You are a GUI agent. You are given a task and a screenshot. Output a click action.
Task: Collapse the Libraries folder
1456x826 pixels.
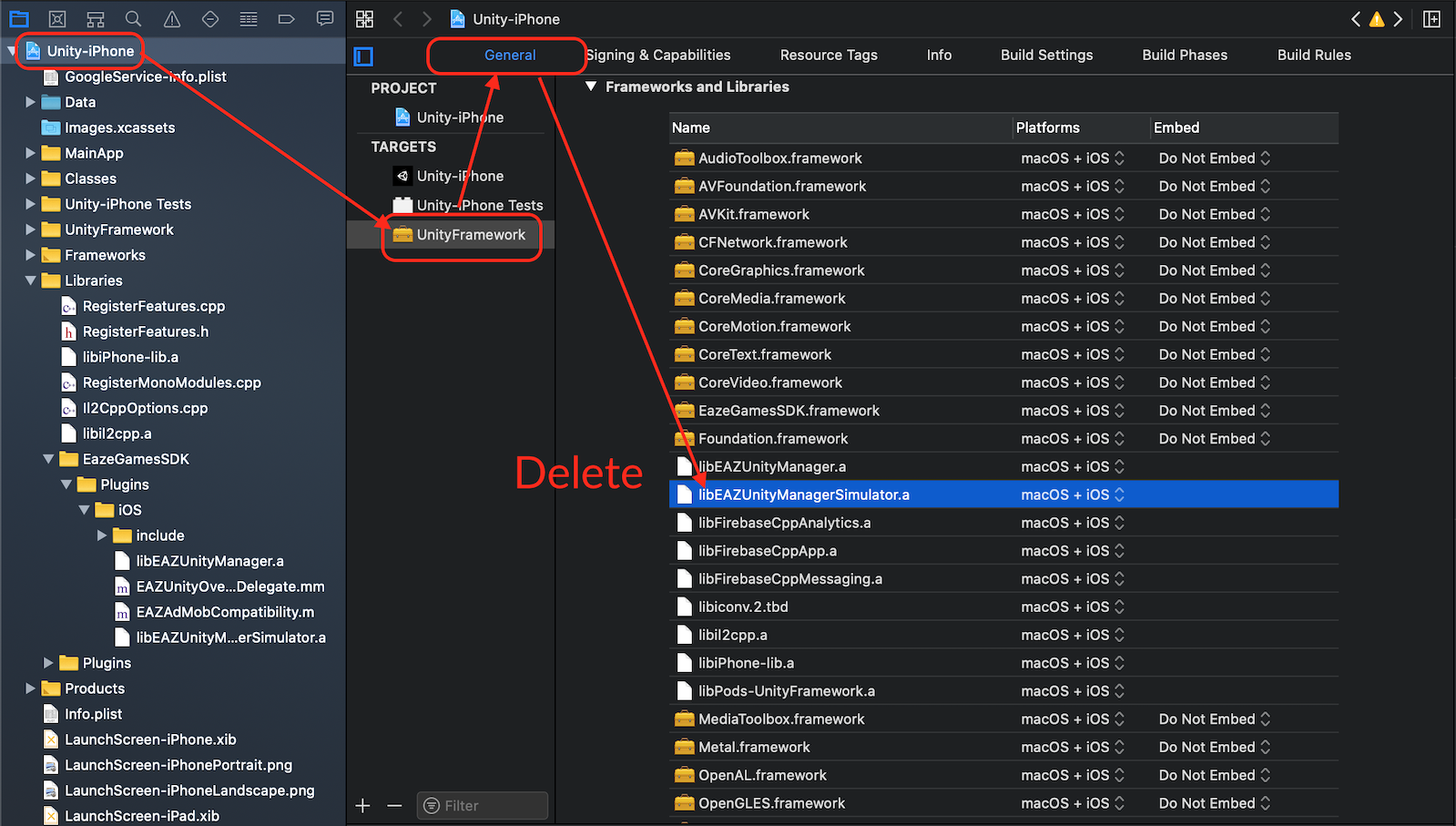tap(30, 280)
